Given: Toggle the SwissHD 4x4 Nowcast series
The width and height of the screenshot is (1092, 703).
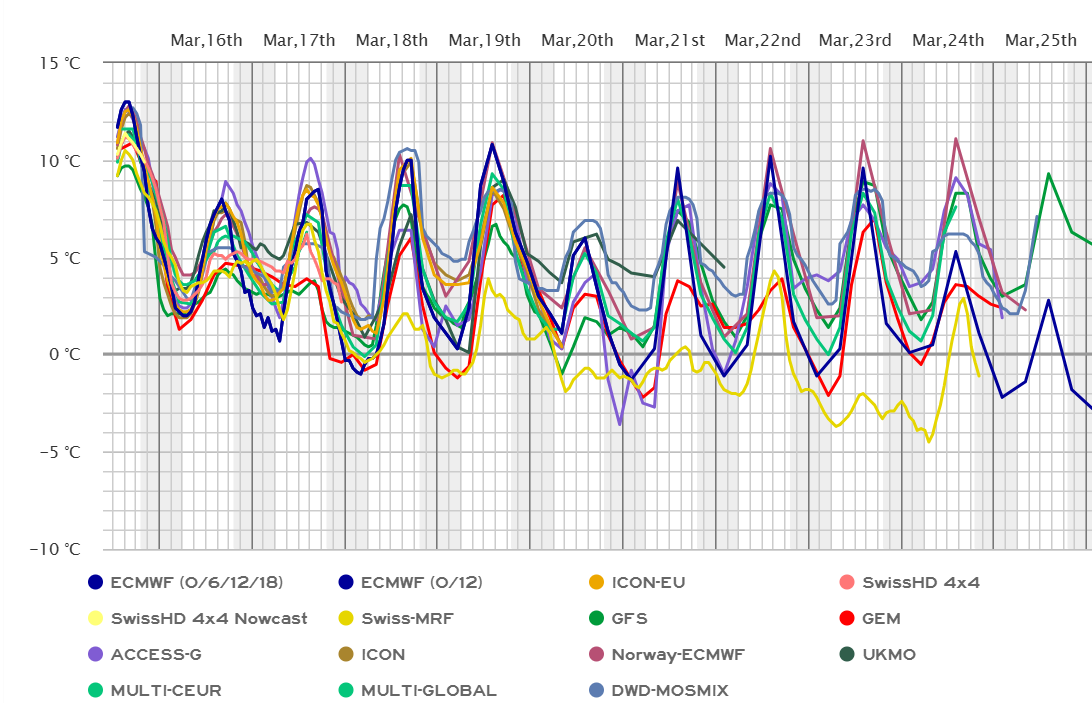Looking at the screenshot, I should pyautogui.click(x=209, y=618).
